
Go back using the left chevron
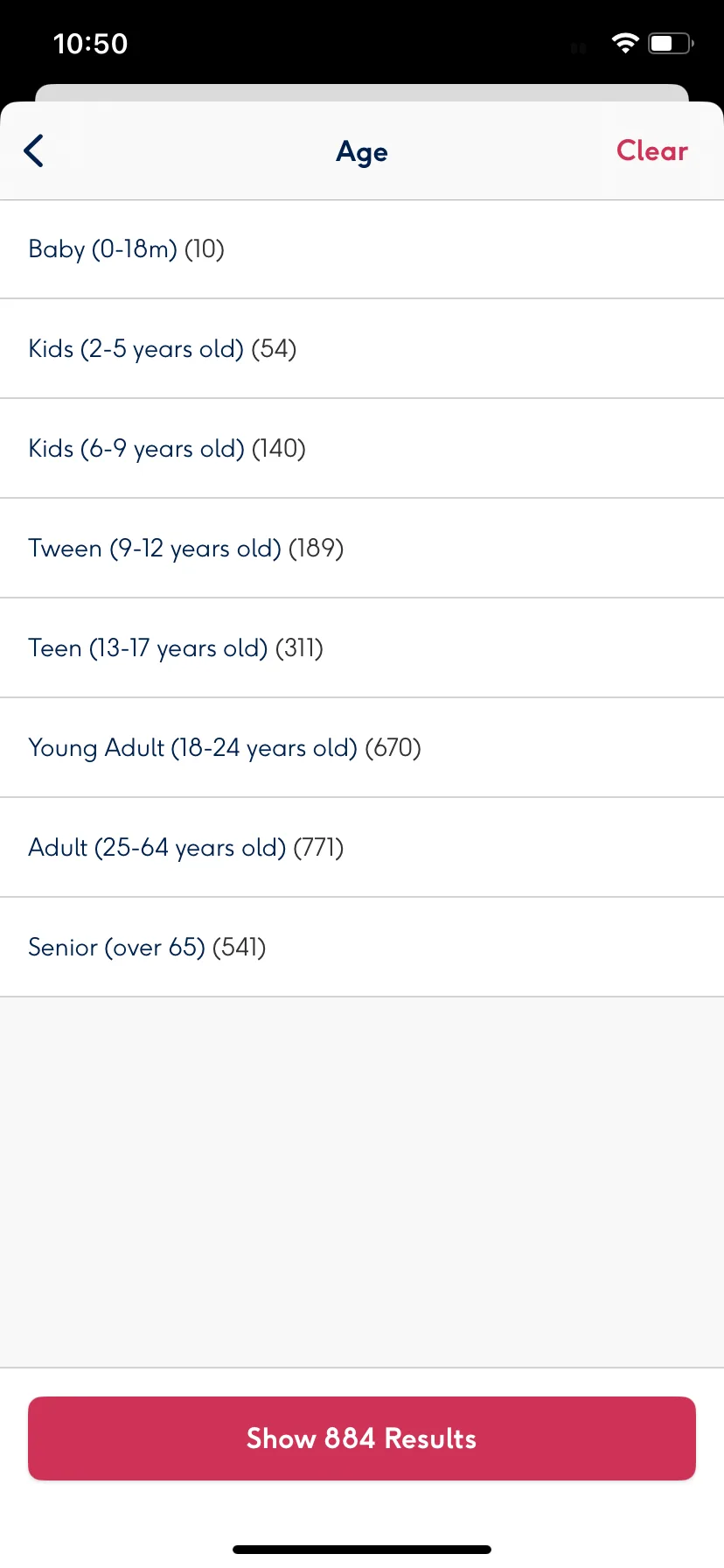coord(33,150)
